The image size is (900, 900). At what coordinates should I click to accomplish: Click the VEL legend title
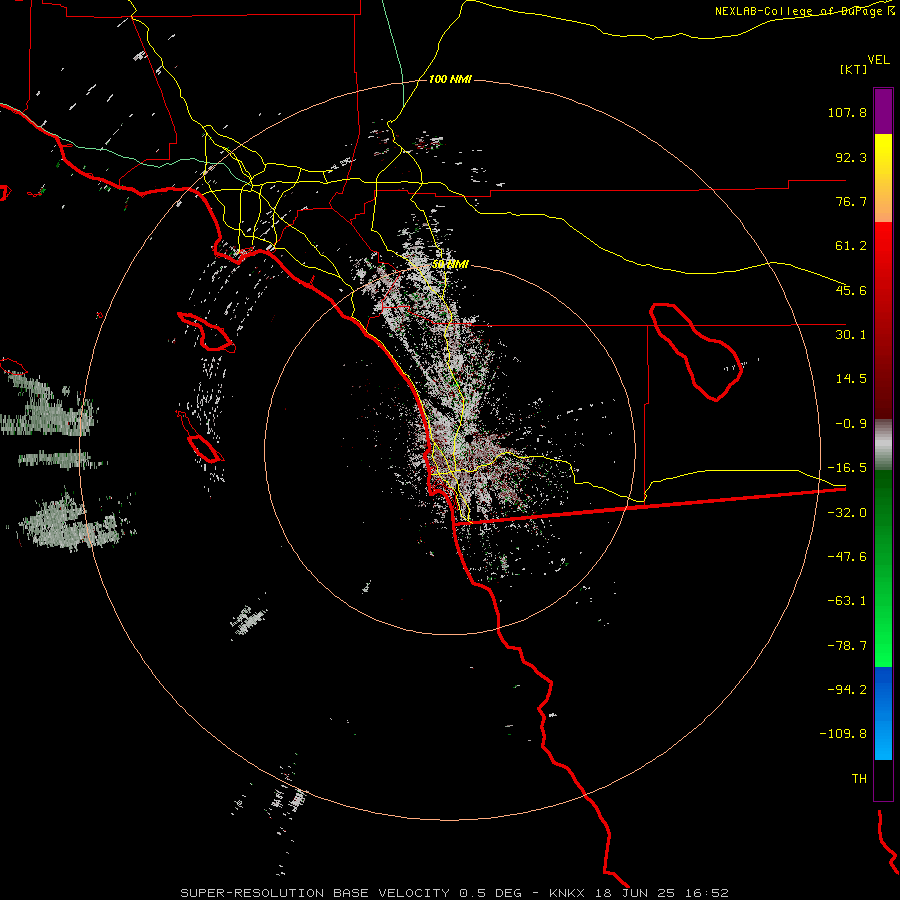click(x=879, y=60)
